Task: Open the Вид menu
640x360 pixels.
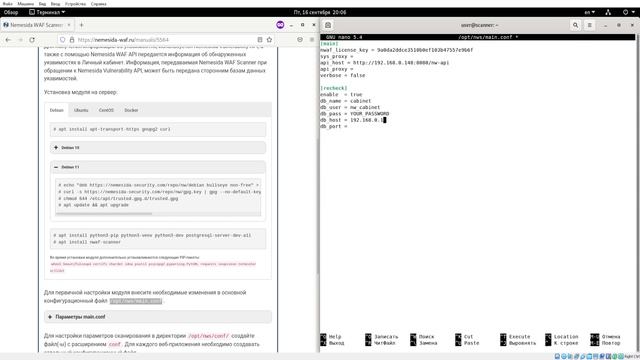Action: [x=42, y=4]
